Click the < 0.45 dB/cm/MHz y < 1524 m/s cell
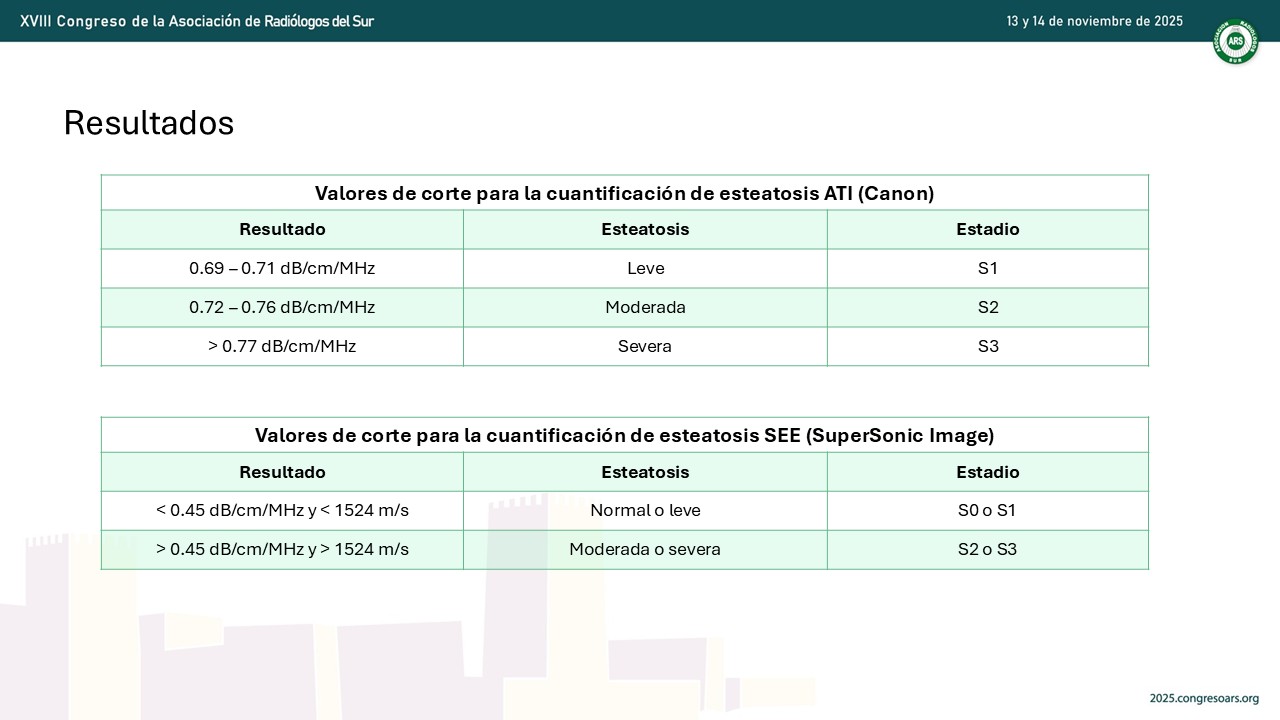The height and width of the screenshot is (720, 1280). click(x=282, y=510)
